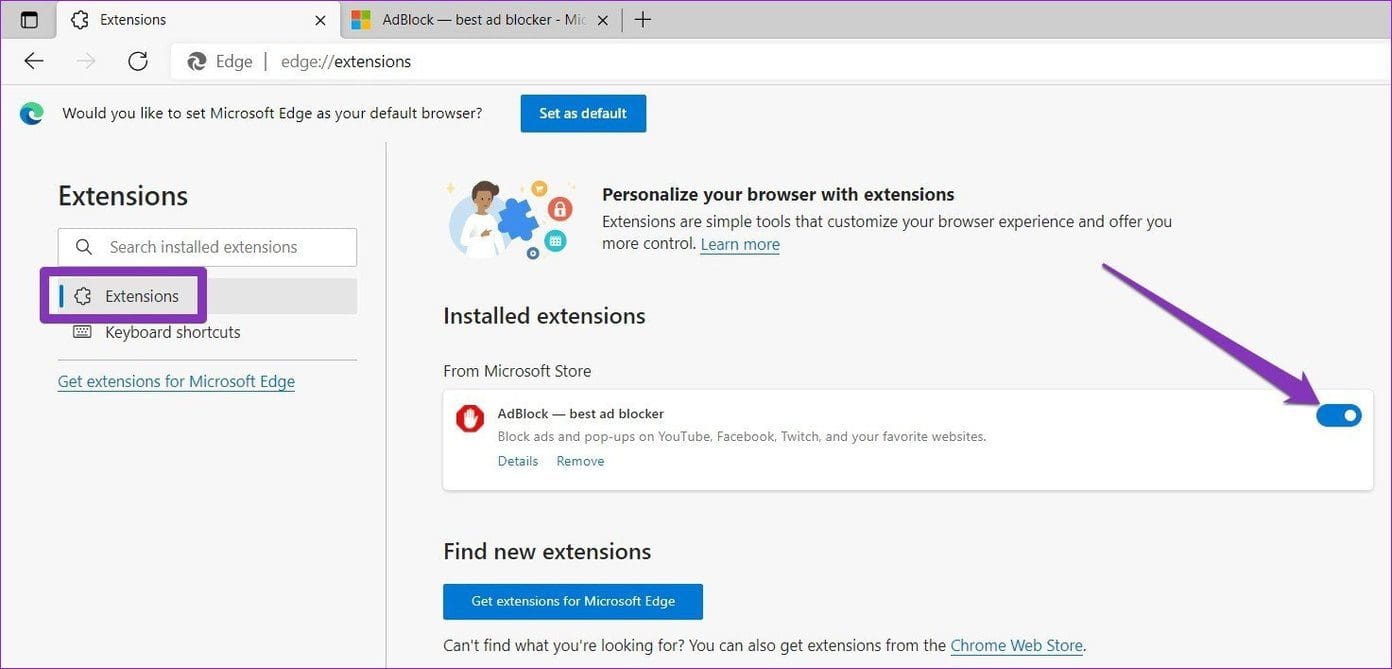Open the vertical tabs actions menu icon
This screenshot has width=1392, height=669.
point(29,20)
